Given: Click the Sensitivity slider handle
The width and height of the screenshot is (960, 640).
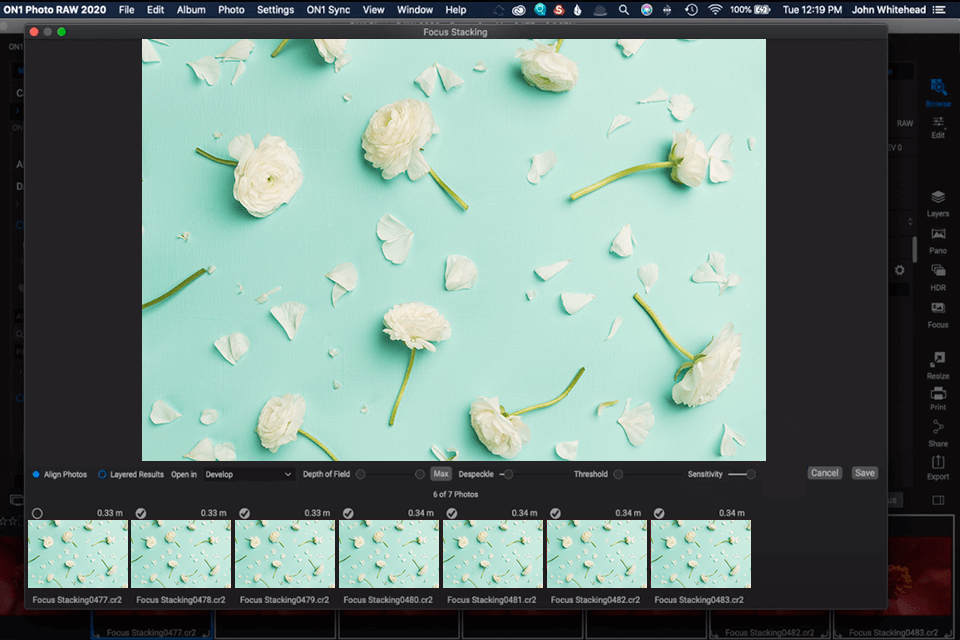Looking at the screenshot, I should coord(751,474).
